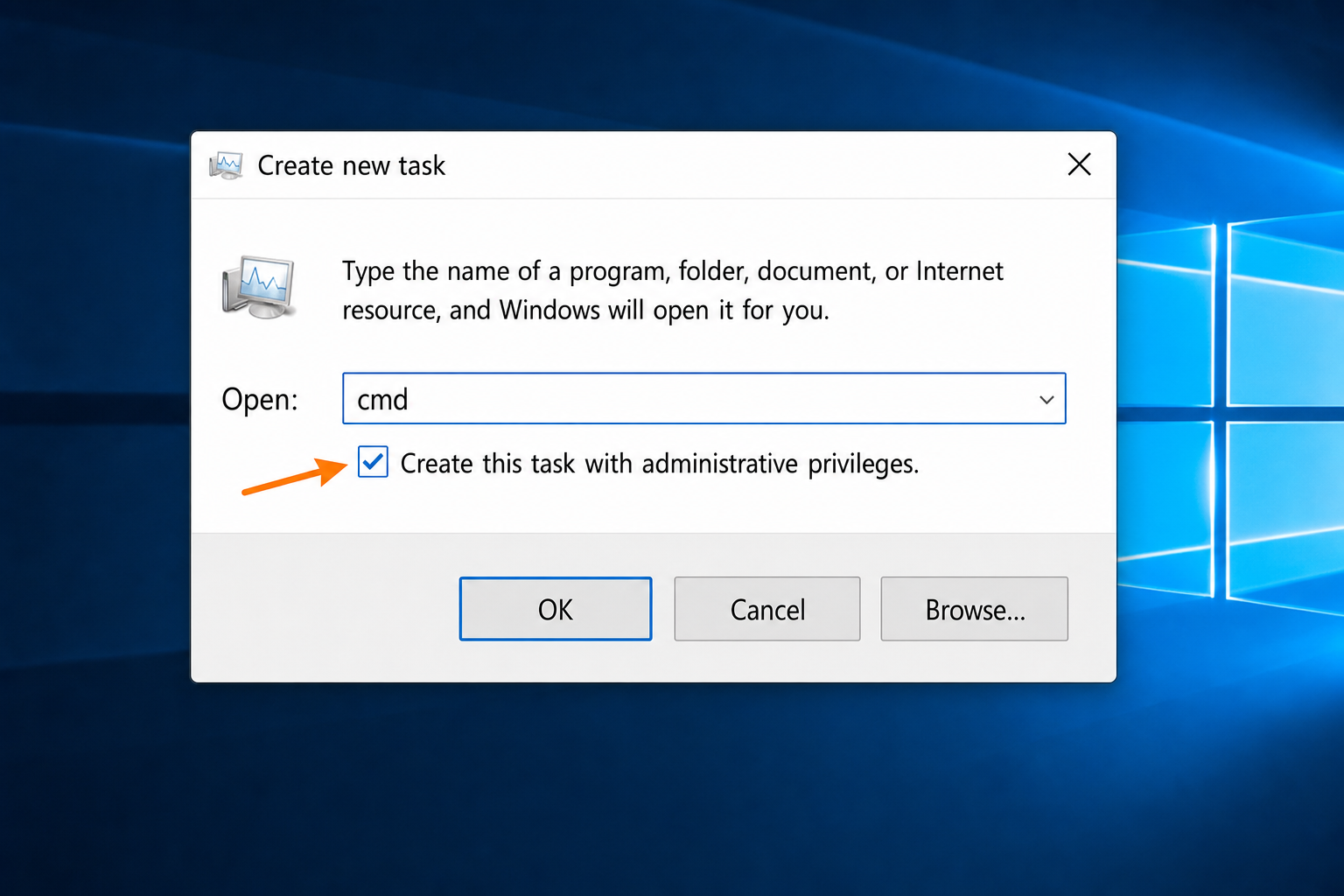Click the large monitor graph icon
Image resolution: width=1344 pixels, height=896 pixels.
259,288
